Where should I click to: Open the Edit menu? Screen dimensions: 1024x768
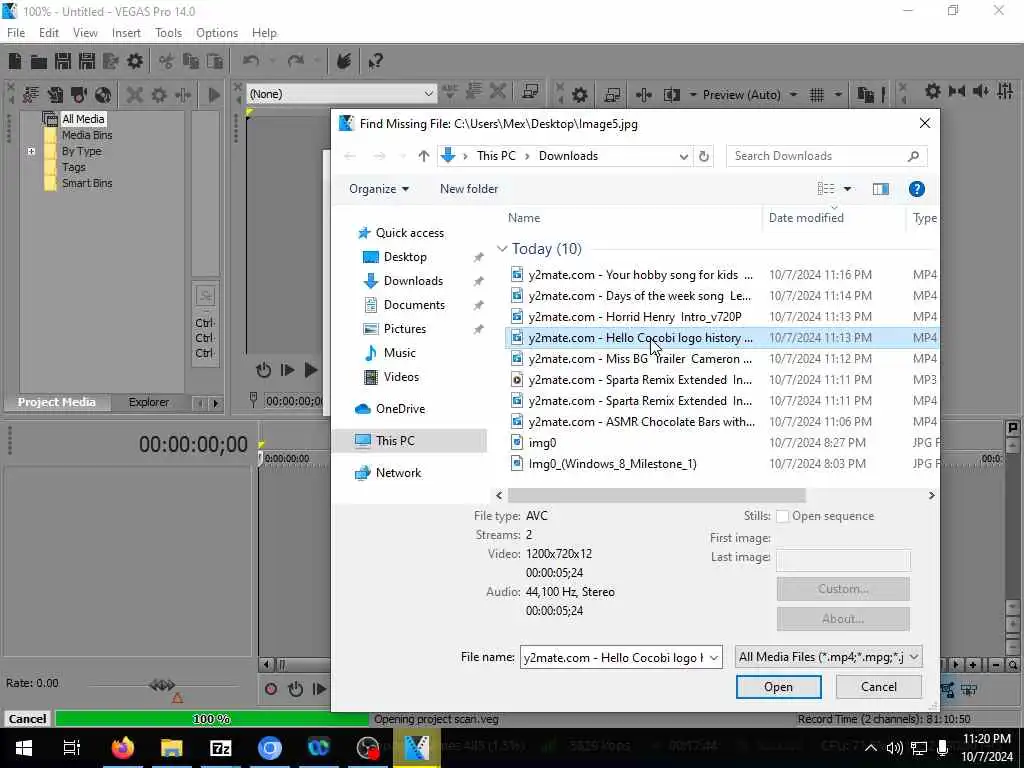(x=49, y=33)
